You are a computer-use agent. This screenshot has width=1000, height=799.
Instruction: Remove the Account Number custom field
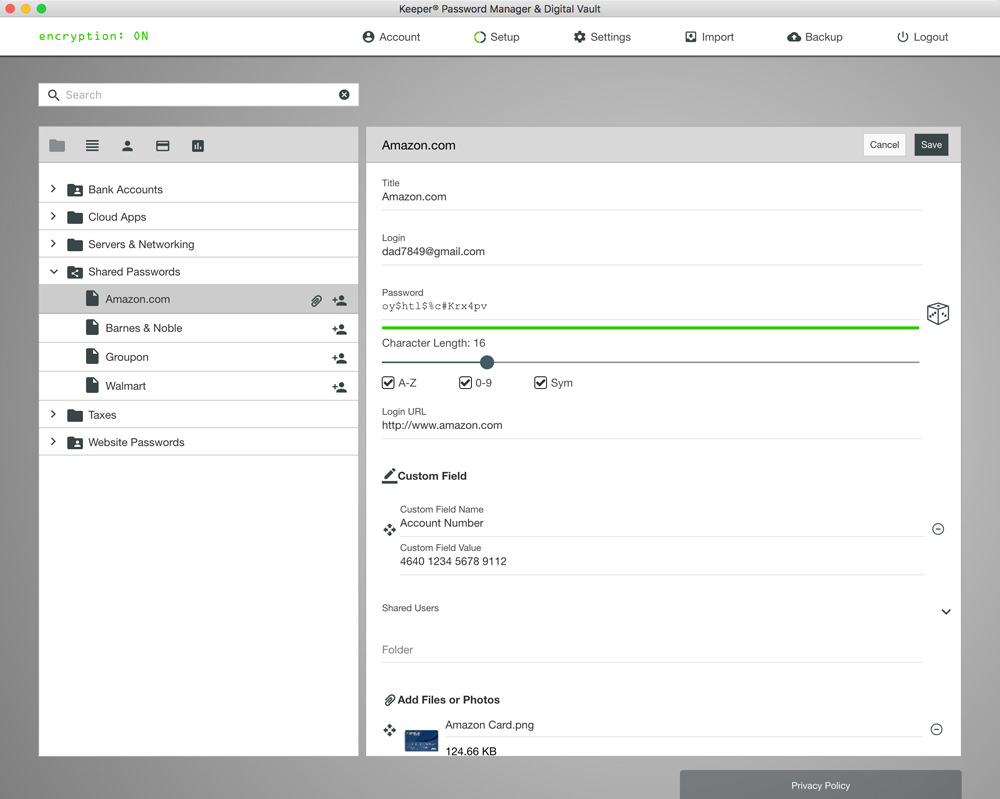click(x=938, y=529)
